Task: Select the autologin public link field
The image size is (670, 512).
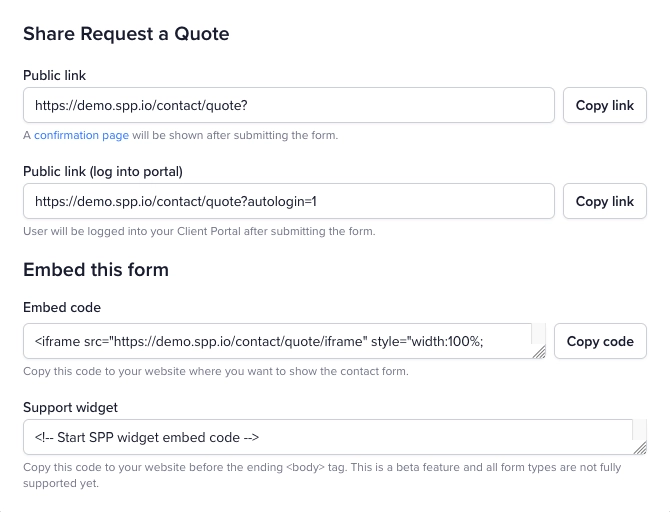Action: (x=289, y=201)
